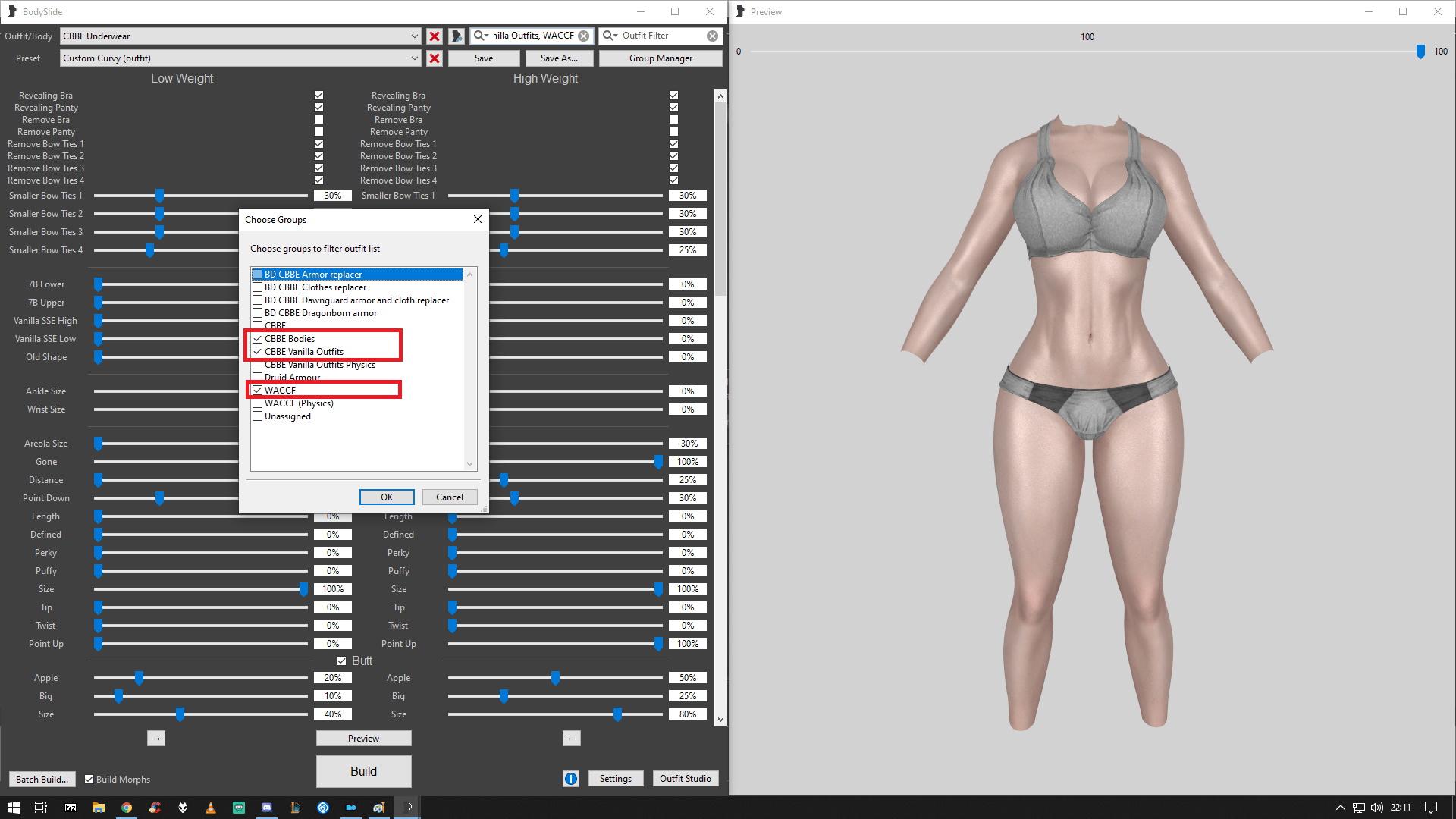This screenshot has width=1456, height=819.
Task: Click the red X next to Outfit/Body
Action: tap(434, 36)
